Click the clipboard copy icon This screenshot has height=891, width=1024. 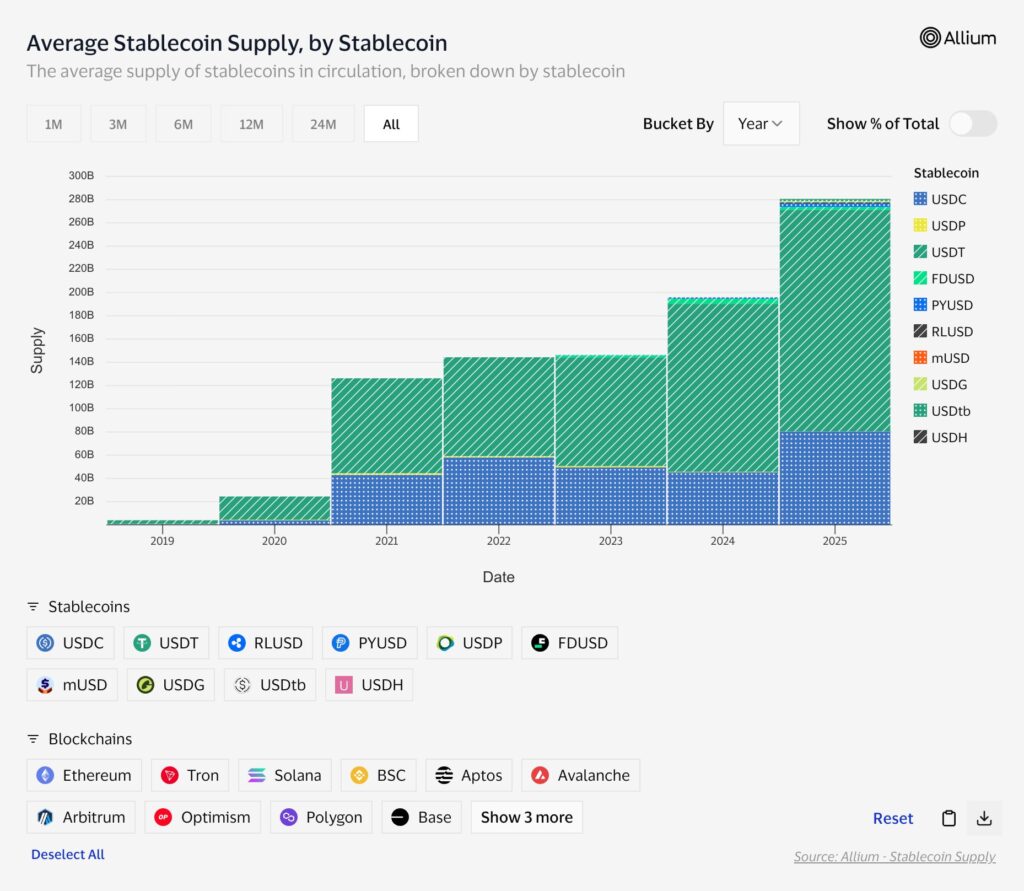tap(948, 818)
